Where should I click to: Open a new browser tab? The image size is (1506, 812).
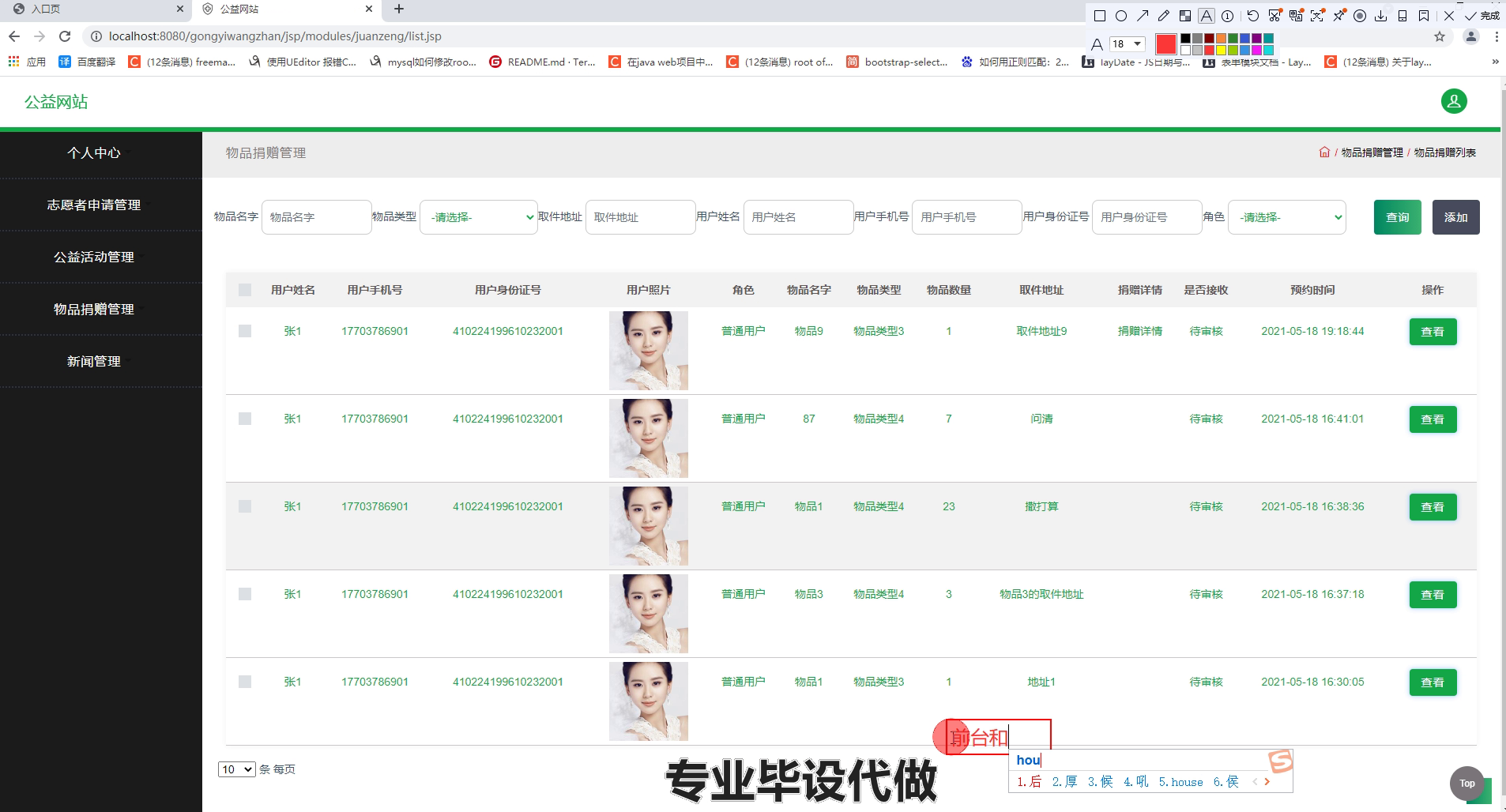399,9
